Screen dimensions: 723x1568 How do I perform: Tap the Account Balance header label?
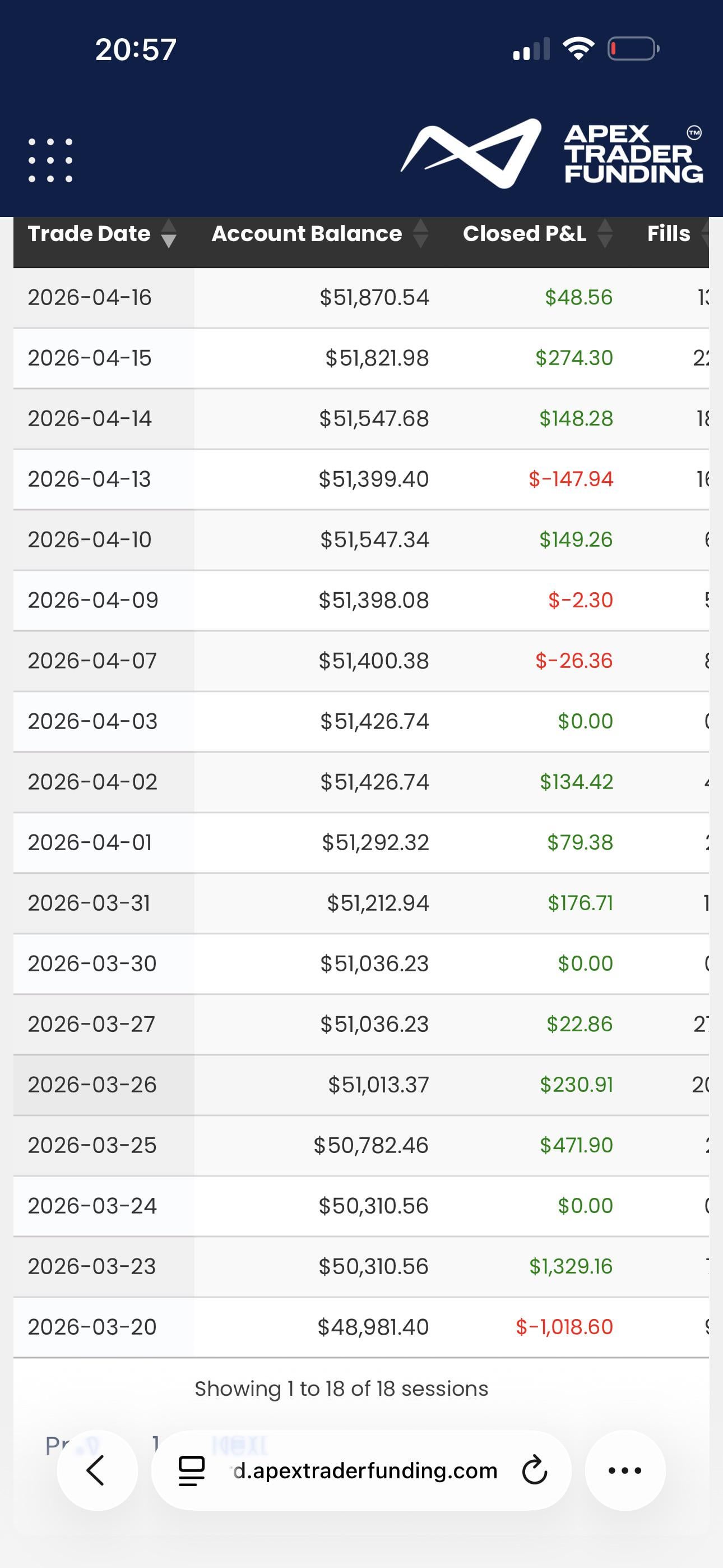pos(306,234)
